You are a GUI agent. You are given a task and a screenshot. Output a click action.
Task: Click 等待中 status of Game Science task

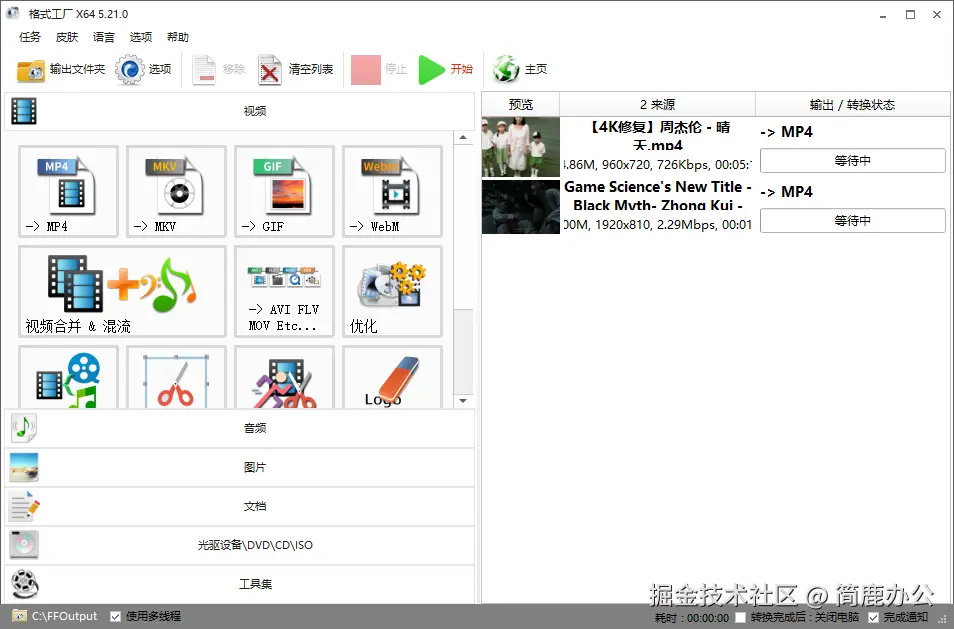[852, 220]
